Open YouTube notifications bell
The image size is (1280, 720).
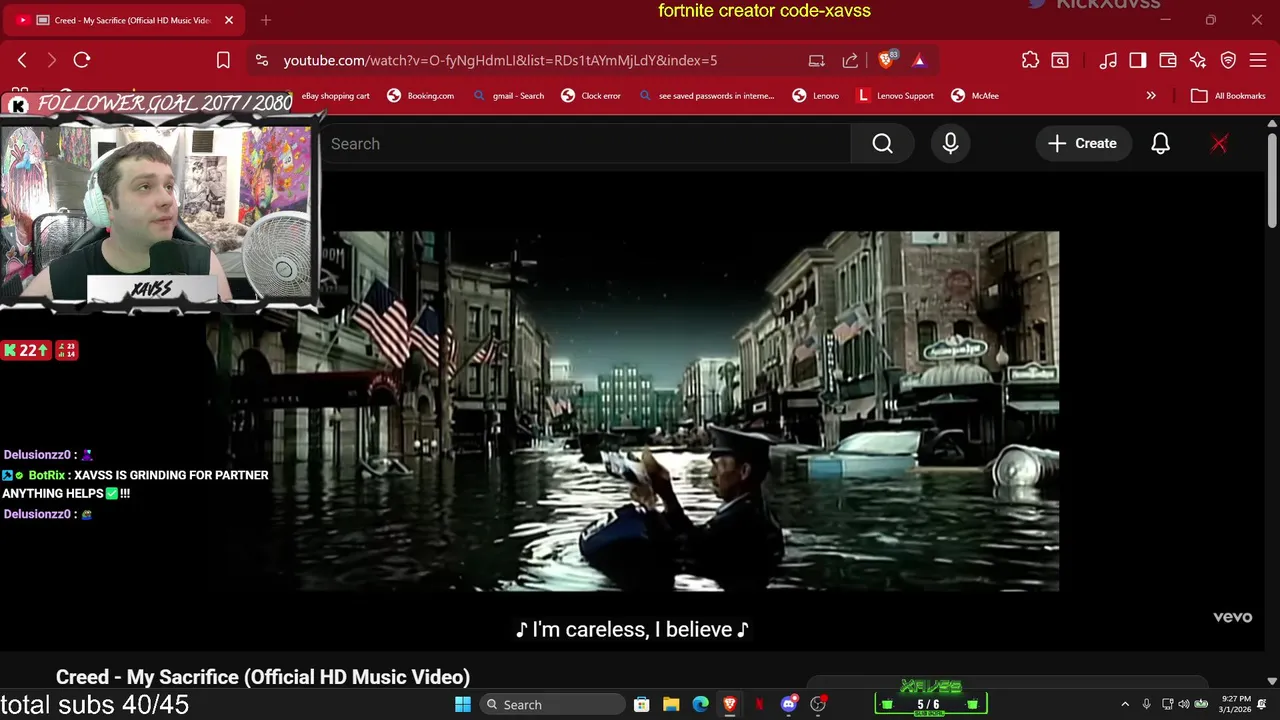(x=1161, y=144)
